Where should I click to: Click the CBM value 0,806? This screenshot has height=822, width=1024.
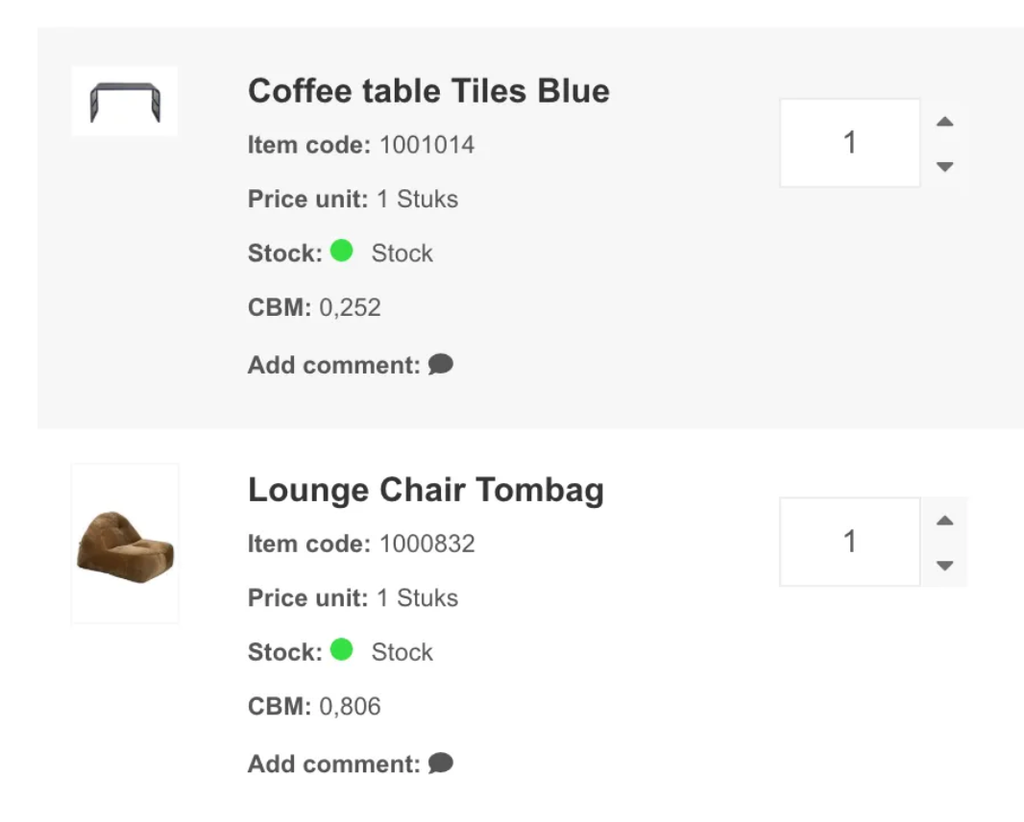coord(350,706)
